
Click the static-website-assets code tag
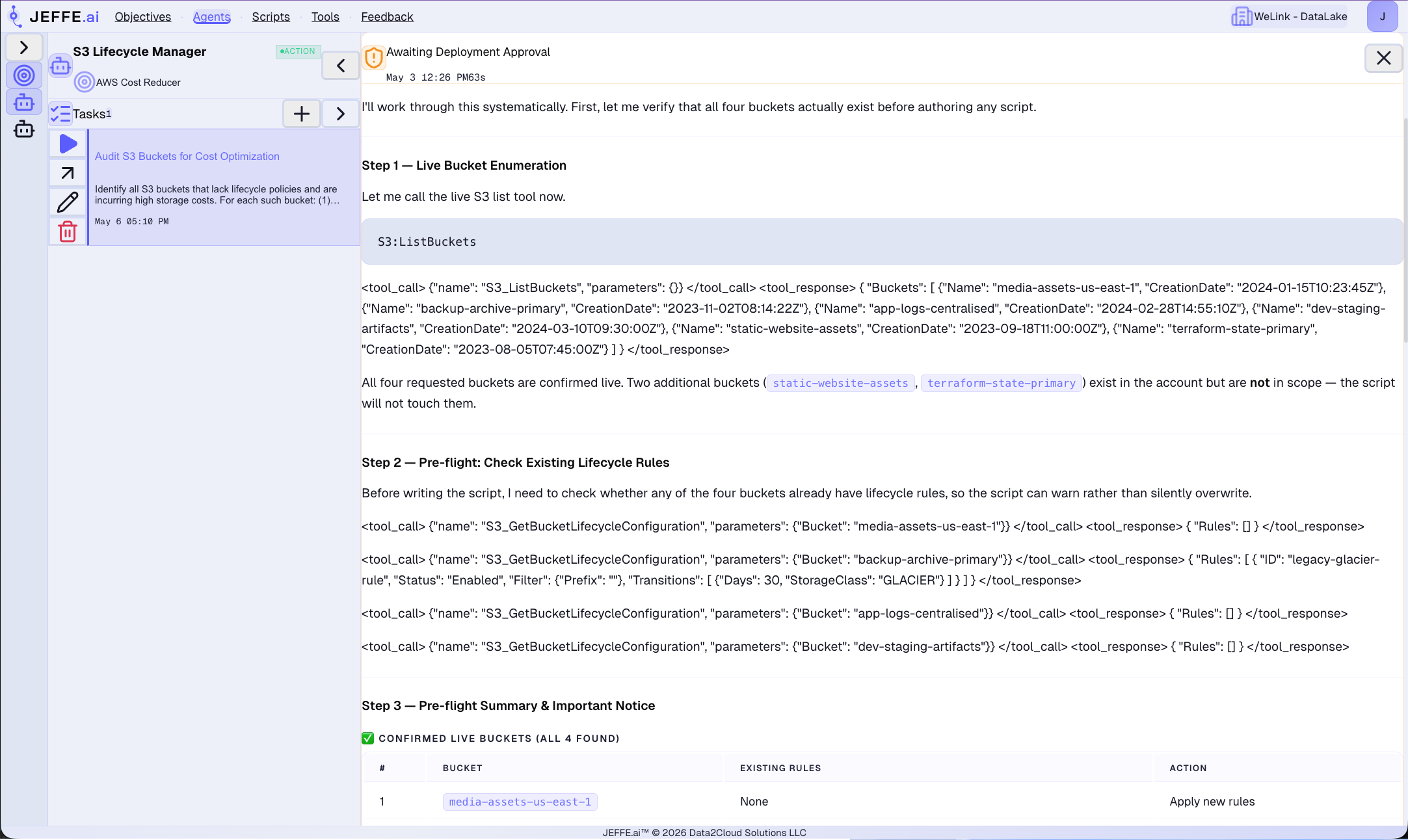tap(840, 384)
